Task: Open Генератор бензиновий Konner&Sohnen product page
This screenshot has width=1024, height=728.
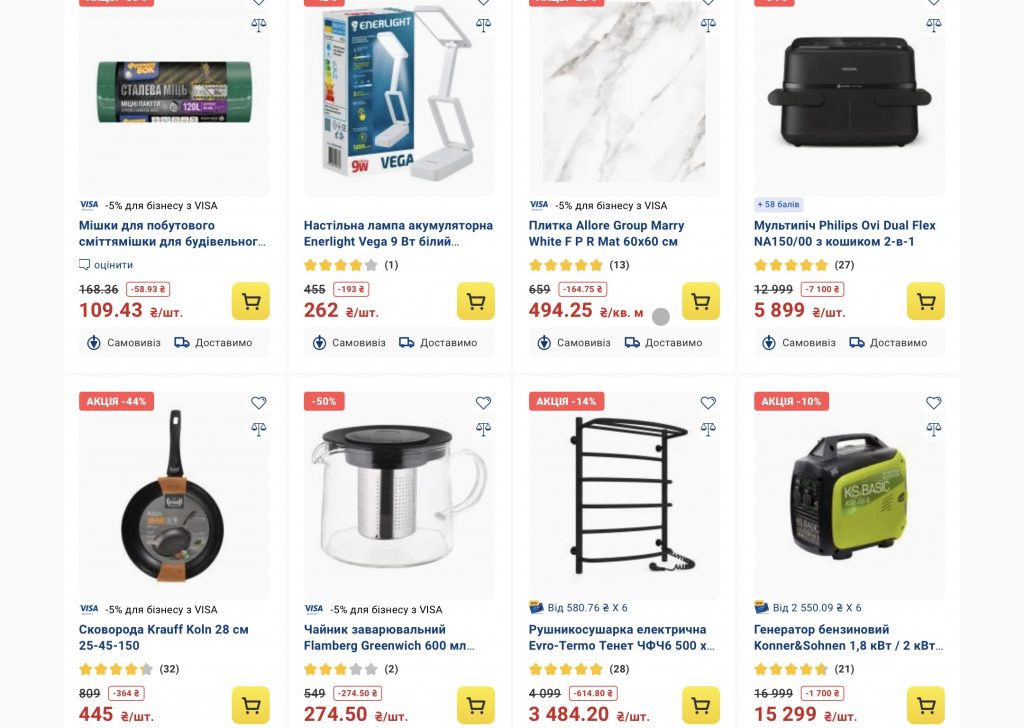Action: click(x=848, y=637)
